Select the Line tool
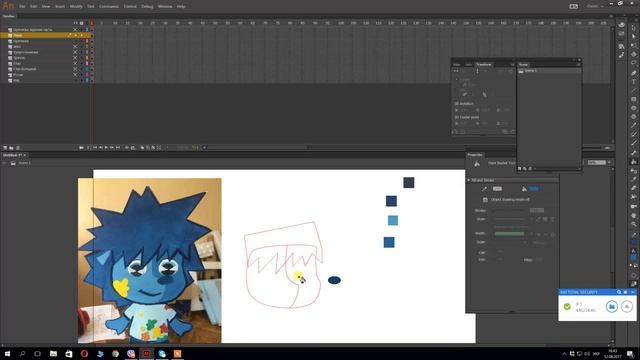The height and width of the screenshot is (360, 640). (x=633, y=90)
